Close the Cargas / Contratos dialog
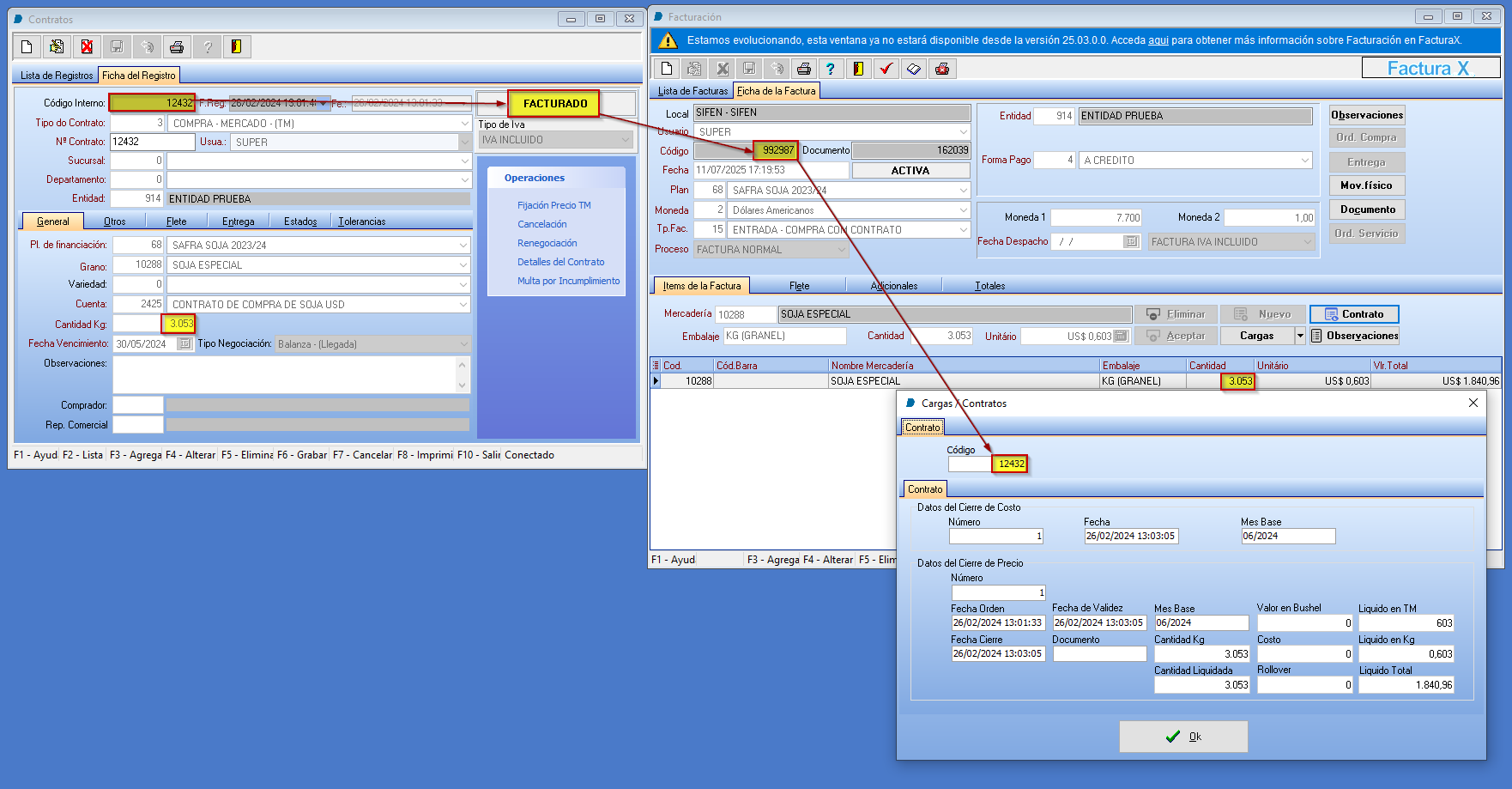Screen dimensions: 1512x789 coord(1473,403)
